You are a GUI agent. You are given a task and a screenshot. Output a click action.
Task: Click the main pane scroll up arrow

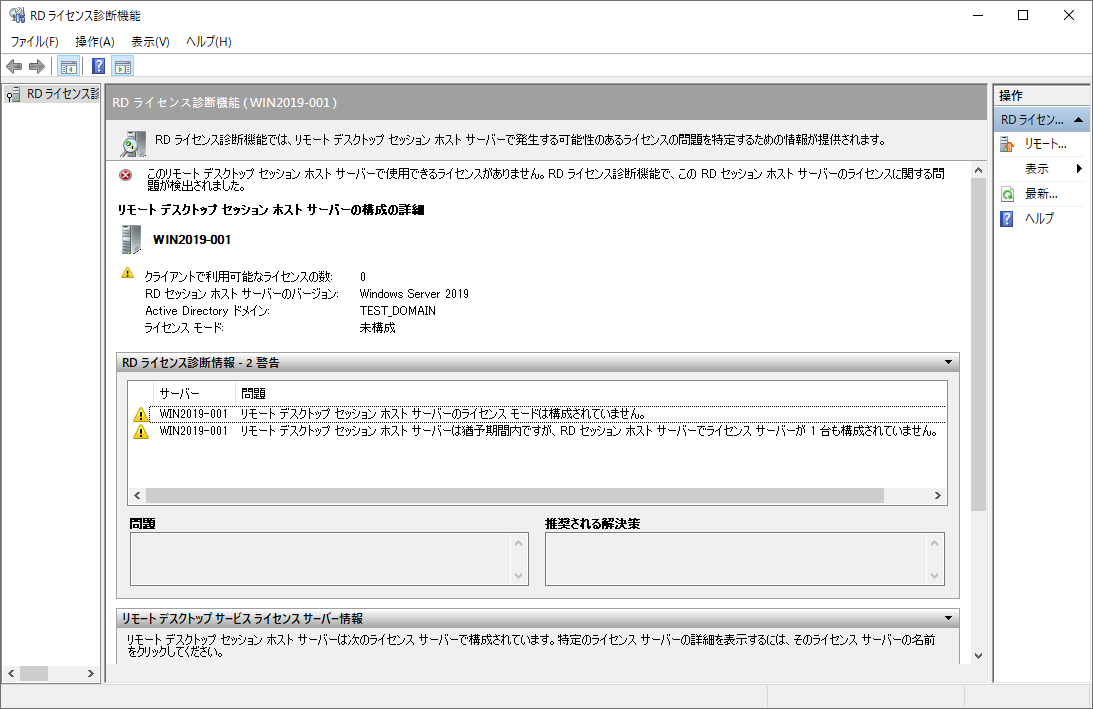978,170
